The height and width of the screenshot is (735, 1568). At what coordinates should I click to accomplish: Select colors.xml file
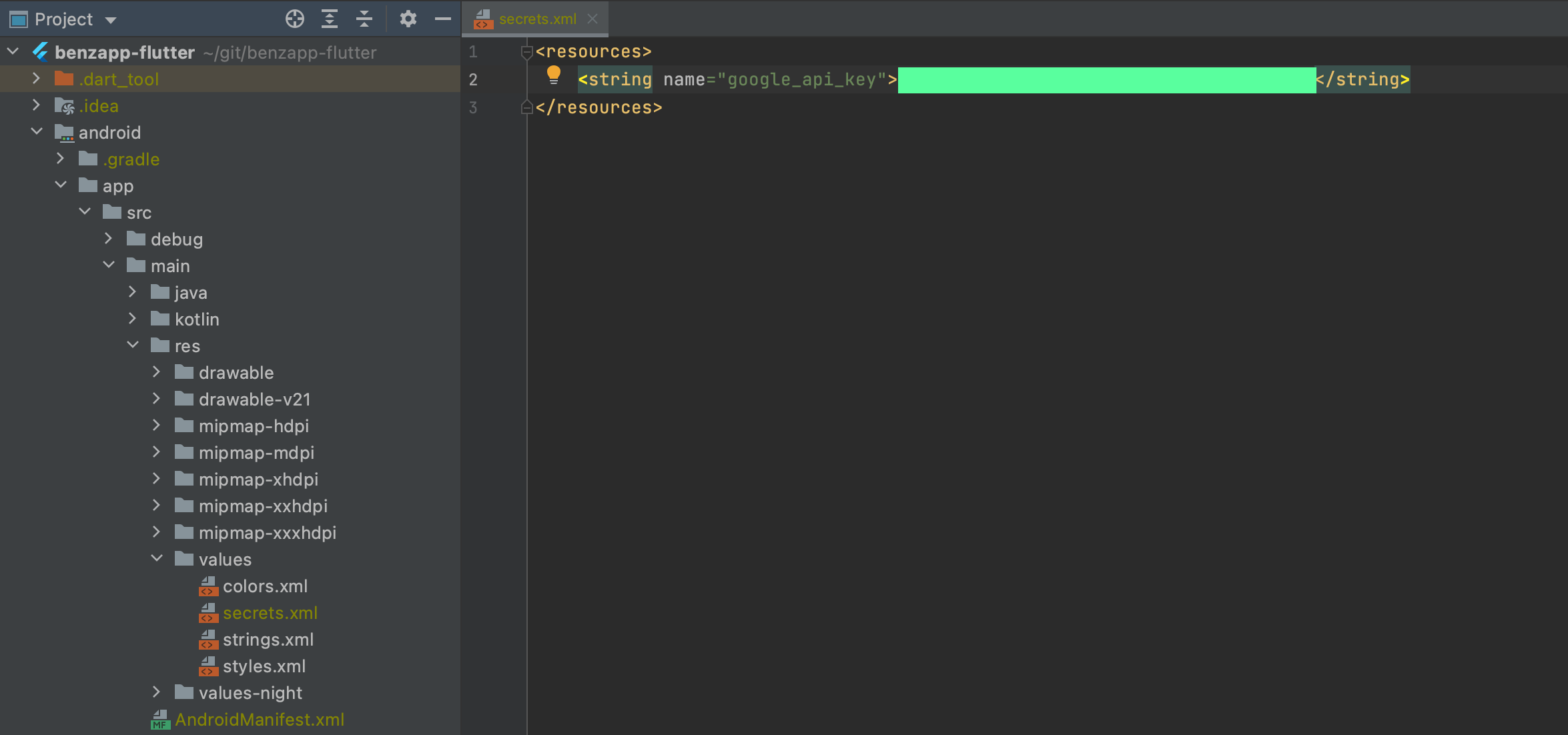tap(265, 586)
